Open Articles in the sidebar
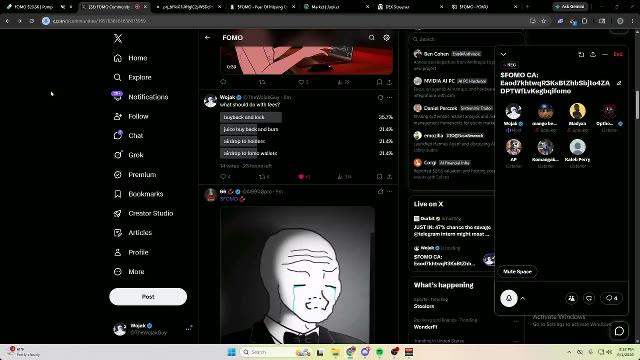 (x=133, y=233)
